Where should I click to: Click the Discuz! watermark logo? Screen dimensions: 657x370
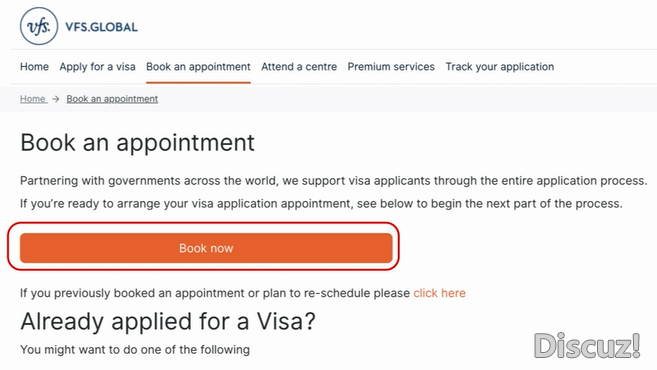point(587,346)
